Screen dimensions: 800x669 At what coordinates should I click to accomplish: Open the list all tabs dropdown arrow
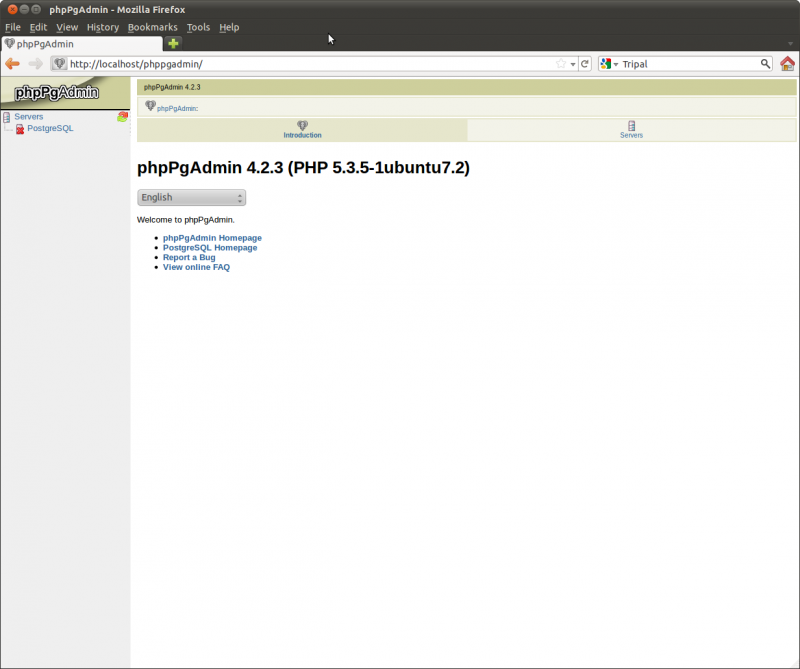790,44
